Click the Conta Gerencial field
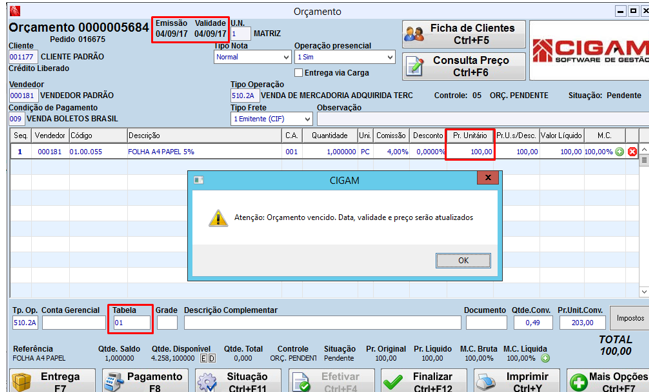This screenshot has width=649, height=392. click(x=74, y=322)
